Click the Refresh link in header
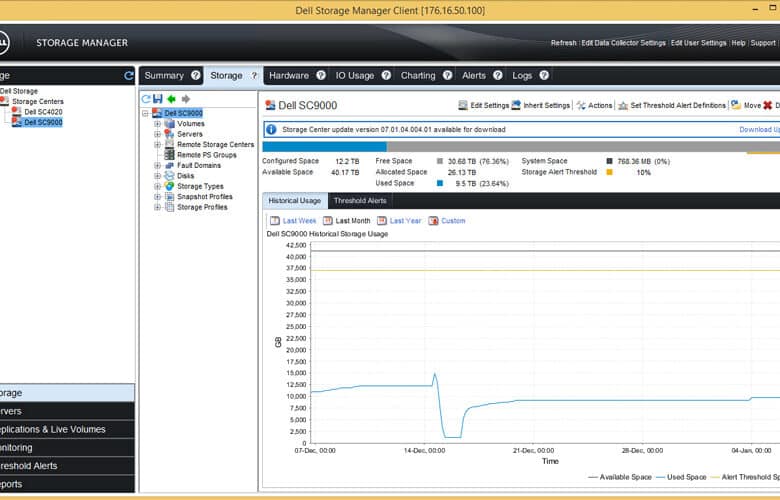The width and height of the screenshot is (780, 500). click(564, 43)
